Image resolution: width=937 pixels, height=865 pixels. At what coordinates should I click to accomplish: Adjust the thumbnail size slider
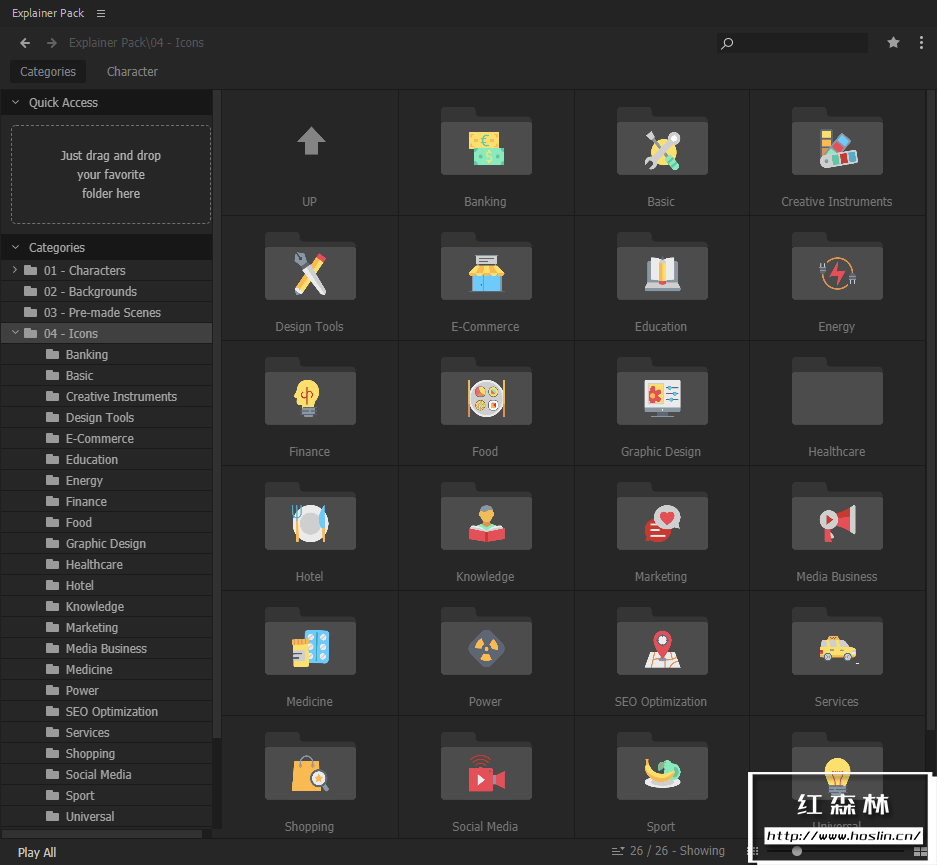tap(797, 851)
